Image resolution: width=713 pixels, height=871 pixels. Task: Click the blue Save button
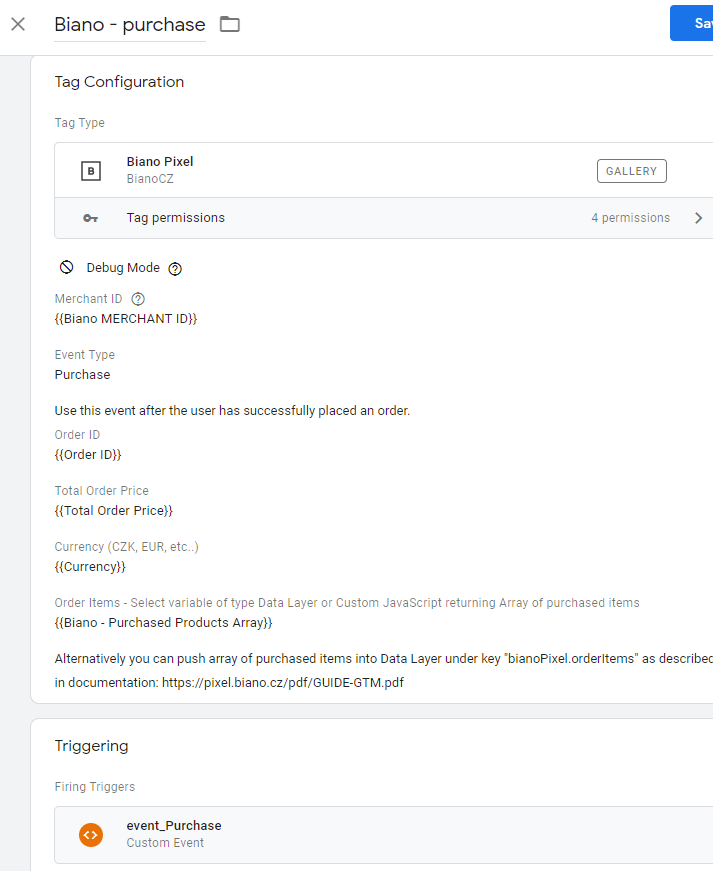pos(692,23)
